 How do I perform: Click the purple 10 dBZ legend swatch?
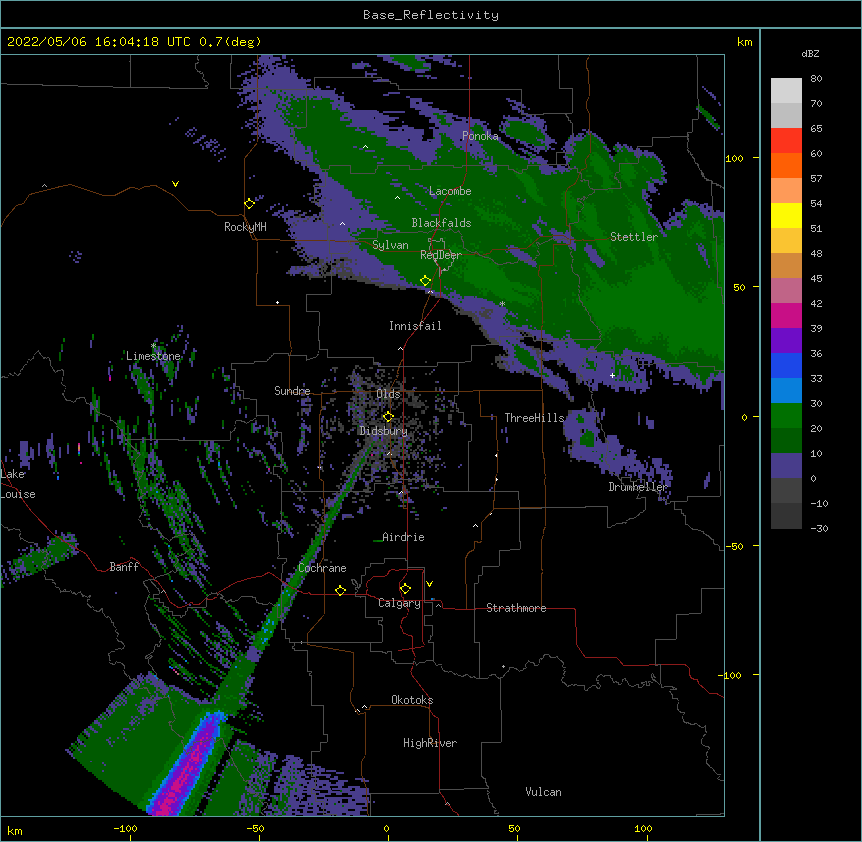click(786, 466)
